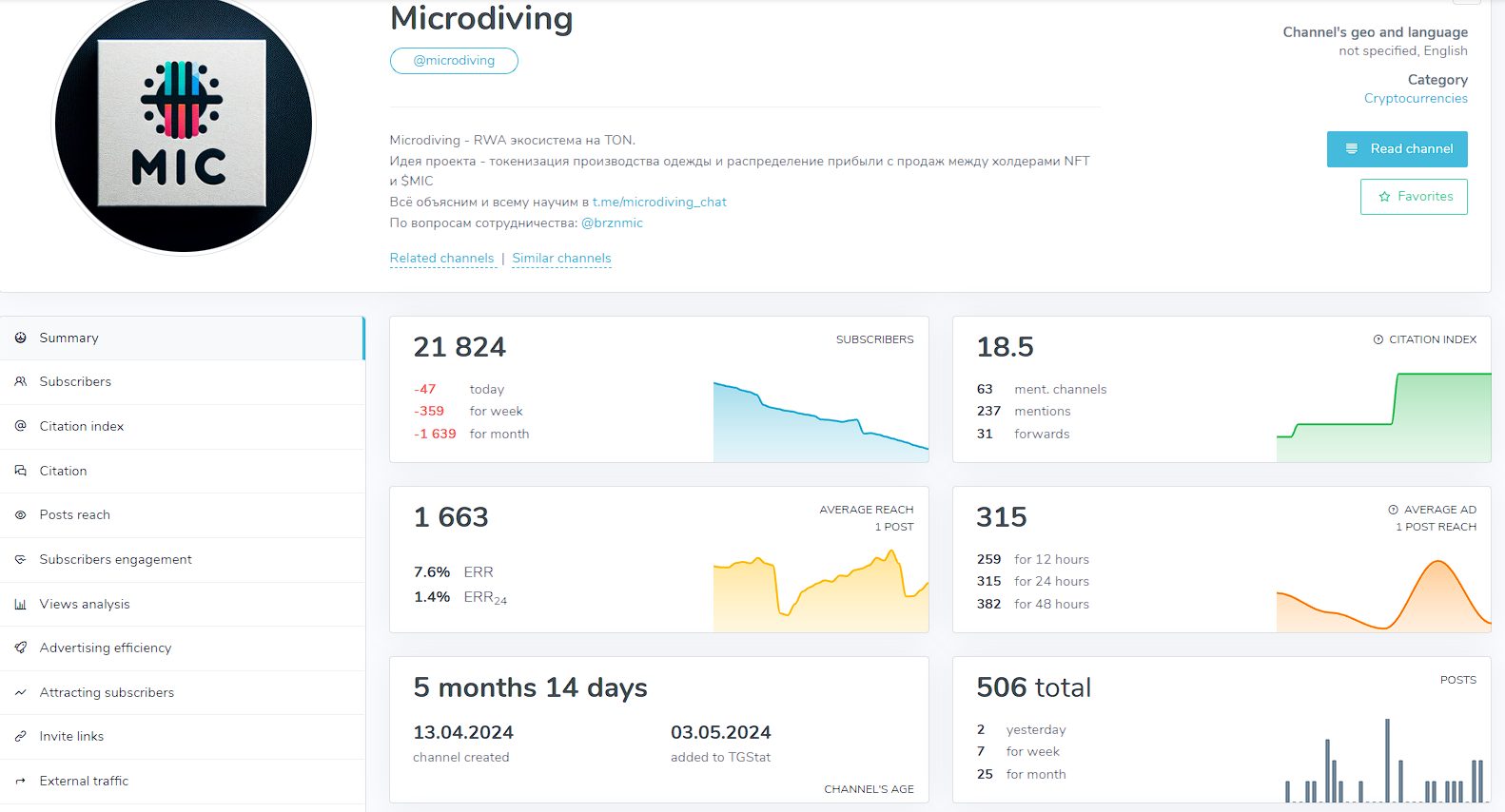Open the Summary menu item
This screenshot has height=812, width=1505.
coord(182,338)
